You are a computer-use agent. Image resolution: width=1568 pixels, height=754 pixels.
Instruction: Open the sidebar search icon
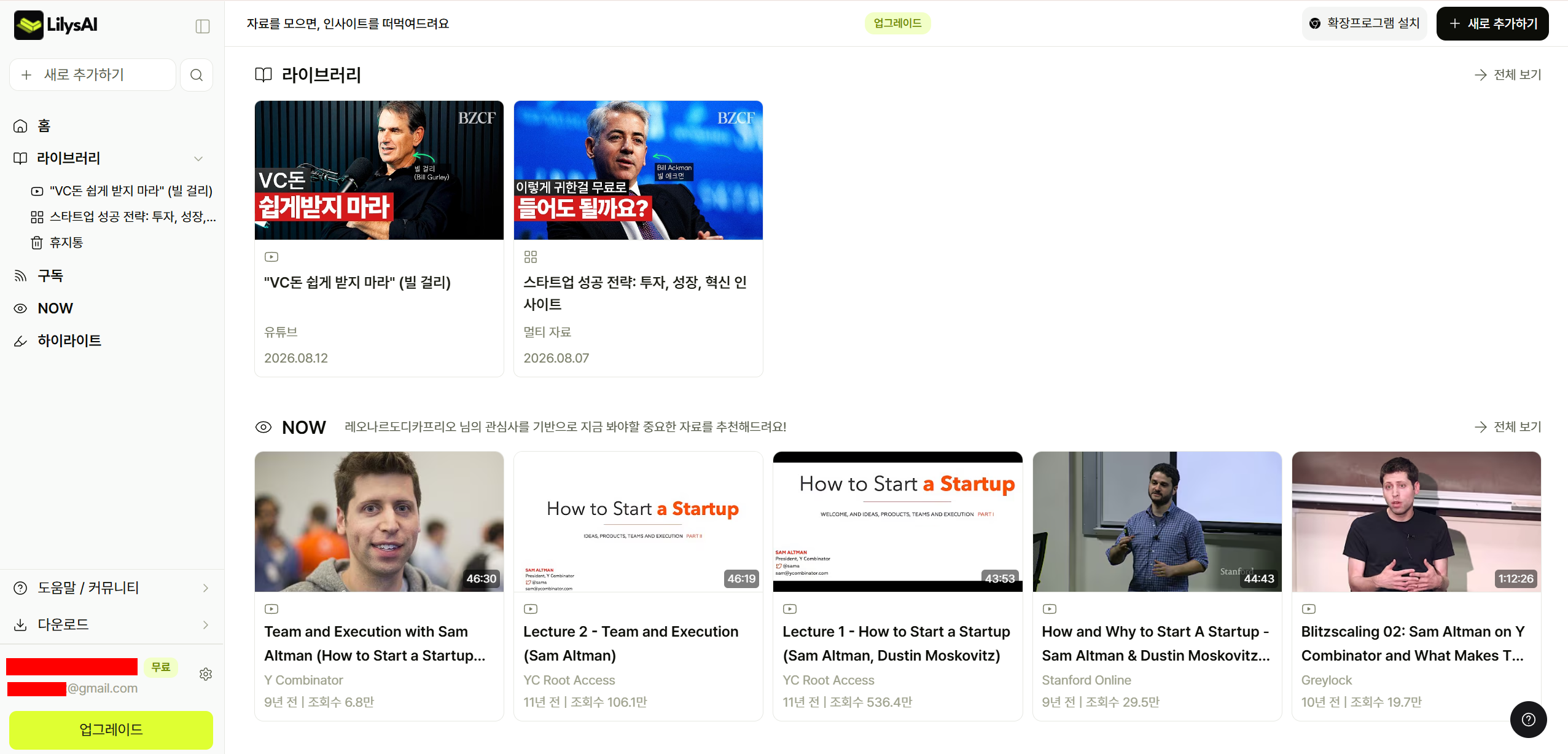pyautogui.click(x=197, y=75)
